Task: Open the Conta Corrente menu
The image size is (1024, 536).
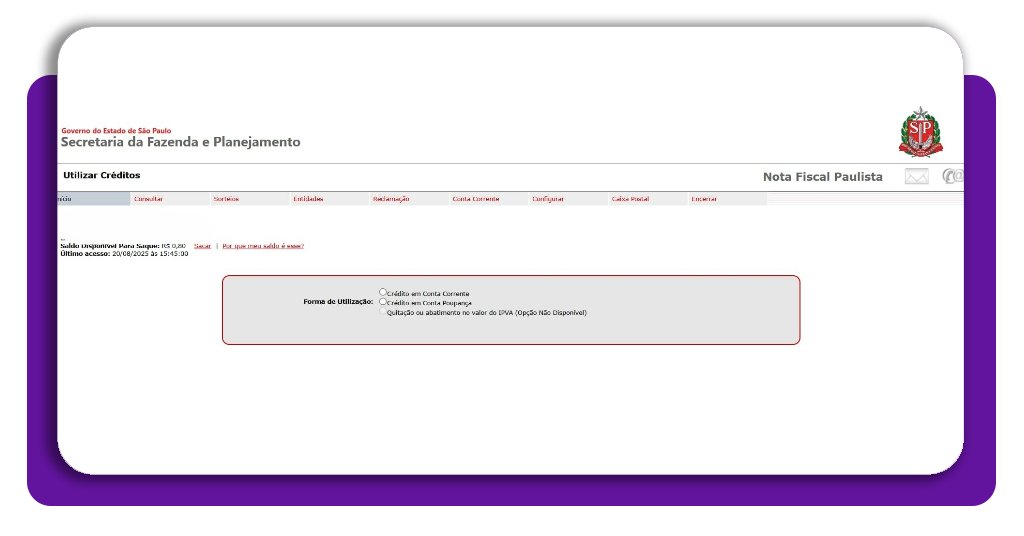Action: (475, 199)
